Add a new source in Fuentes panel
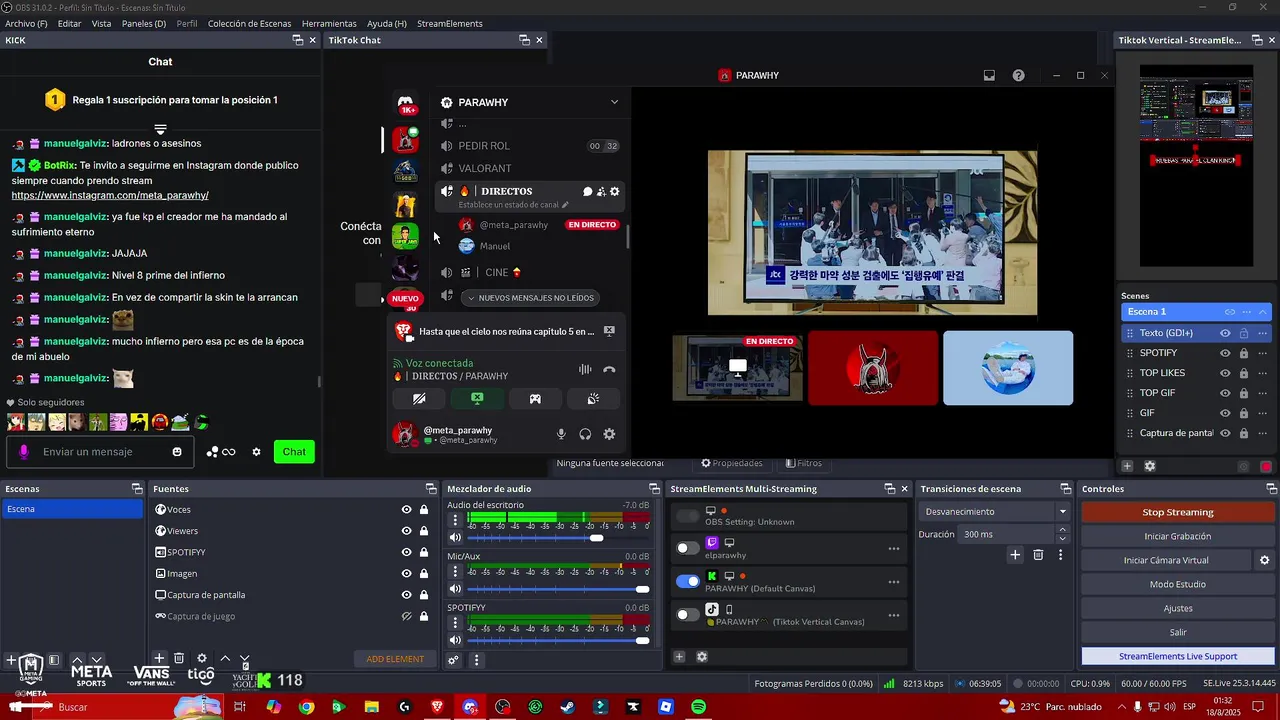The width and height of the screenshot is (1280, 720). point(159,658)
